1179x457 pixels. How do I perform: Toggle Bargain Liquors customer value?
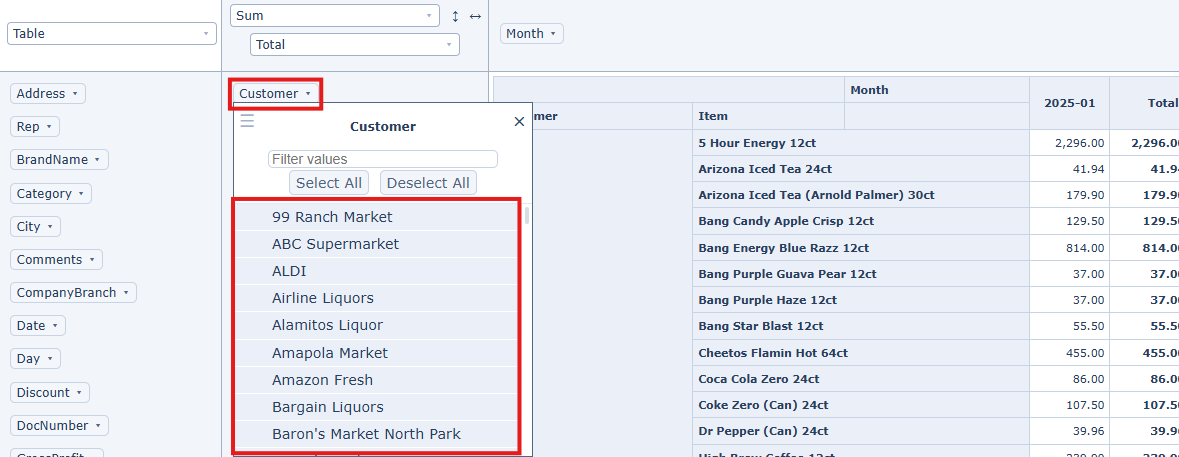pos(377,407)
